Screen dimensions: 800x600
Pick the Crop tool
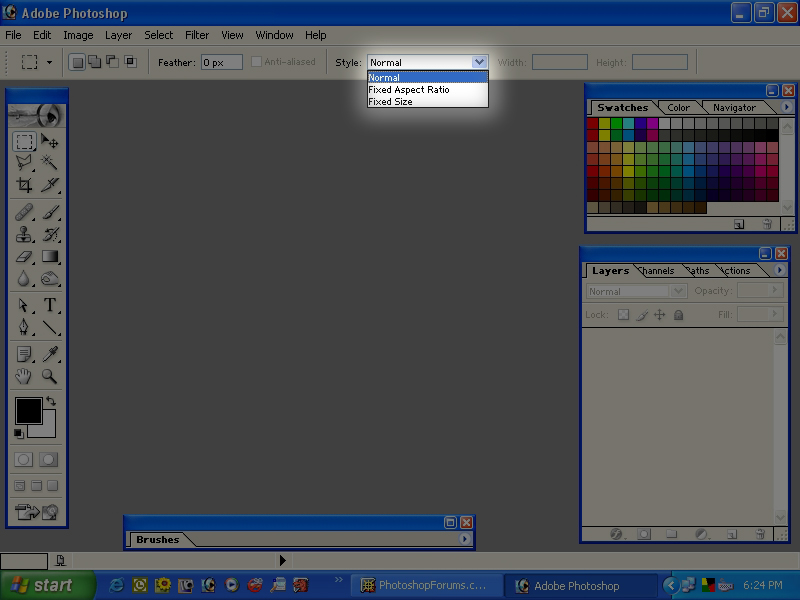[25, 185]
